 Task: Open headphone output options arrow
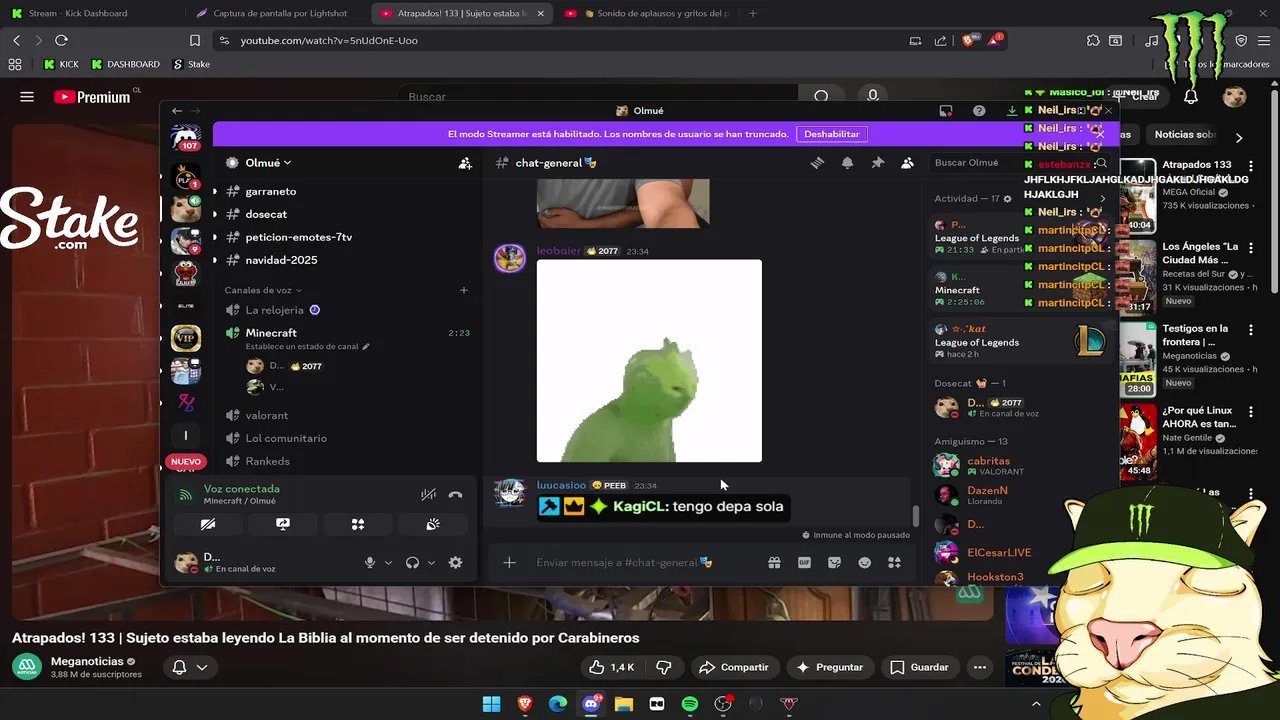pyautogui.click(x=431, y=563)
